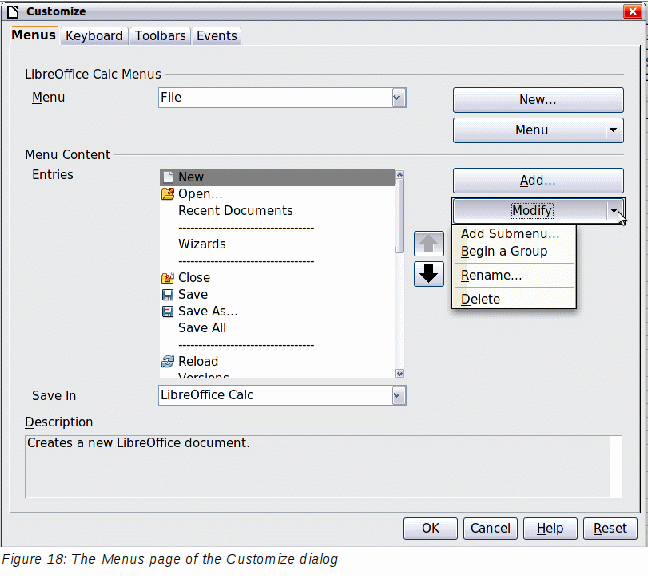Select separator line below Recent Documents

246,228
